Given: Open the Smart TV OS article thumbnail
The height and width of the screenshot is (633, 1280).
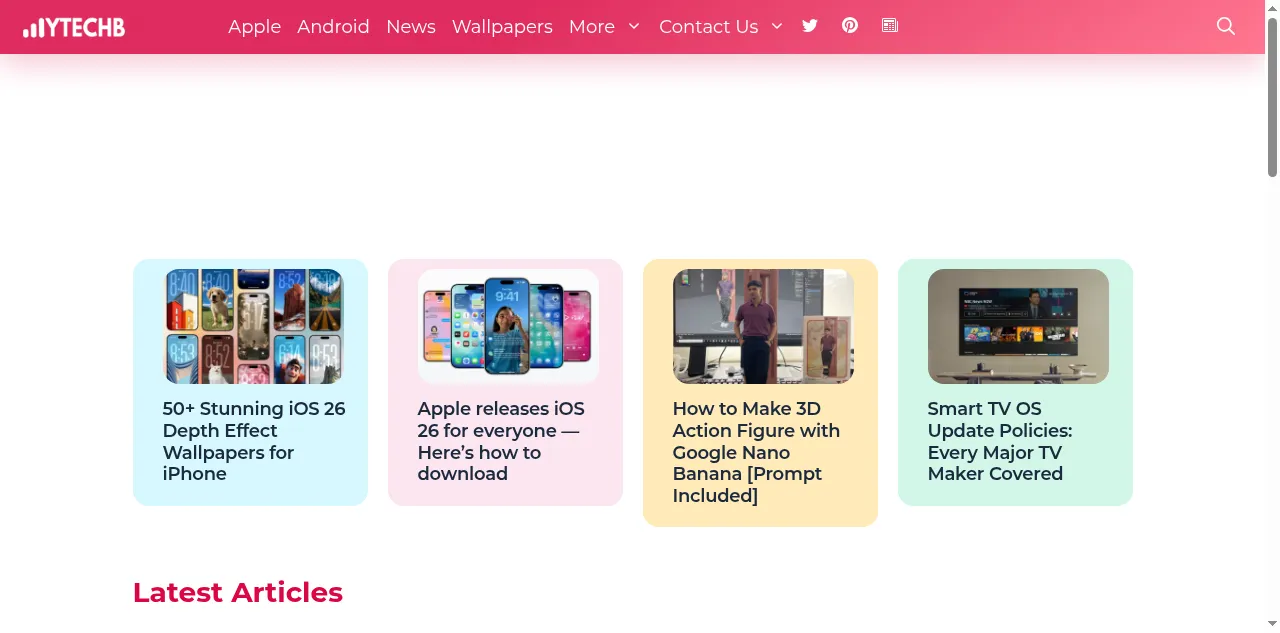Looking at the screenshot, I should [1018, 326].
